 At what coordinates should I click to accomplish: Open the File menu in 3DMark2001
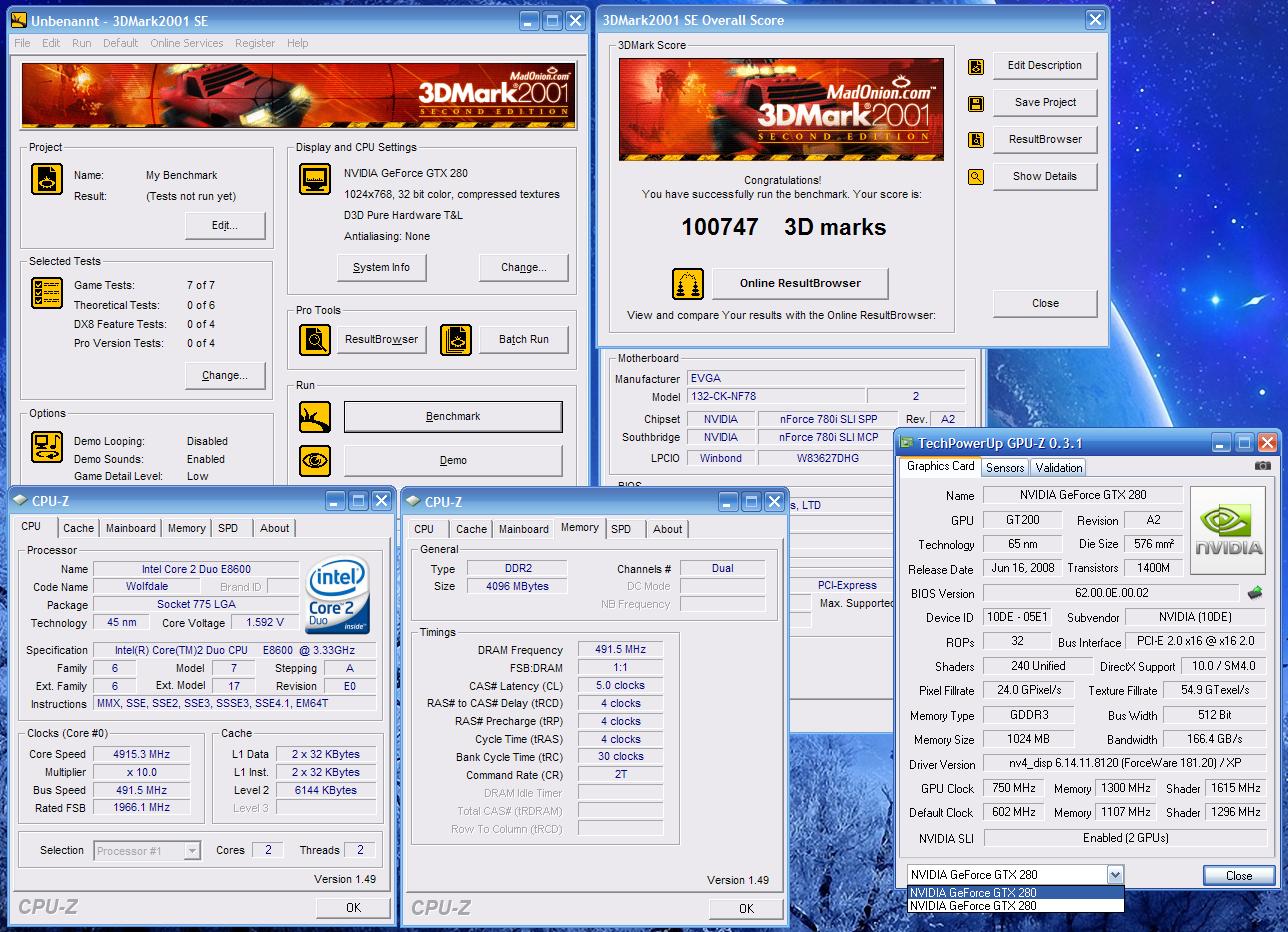[22, 43]
